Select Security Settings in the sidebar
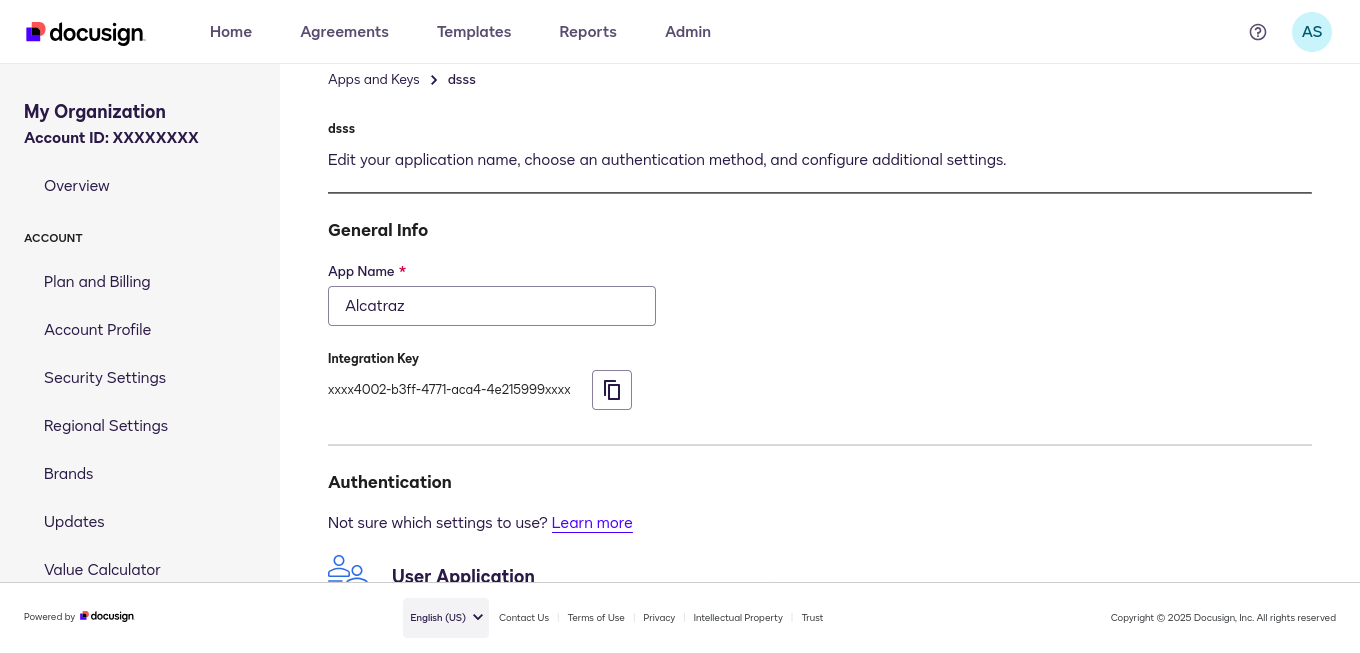Screen dimensions: 1360x653 point(105,377)
